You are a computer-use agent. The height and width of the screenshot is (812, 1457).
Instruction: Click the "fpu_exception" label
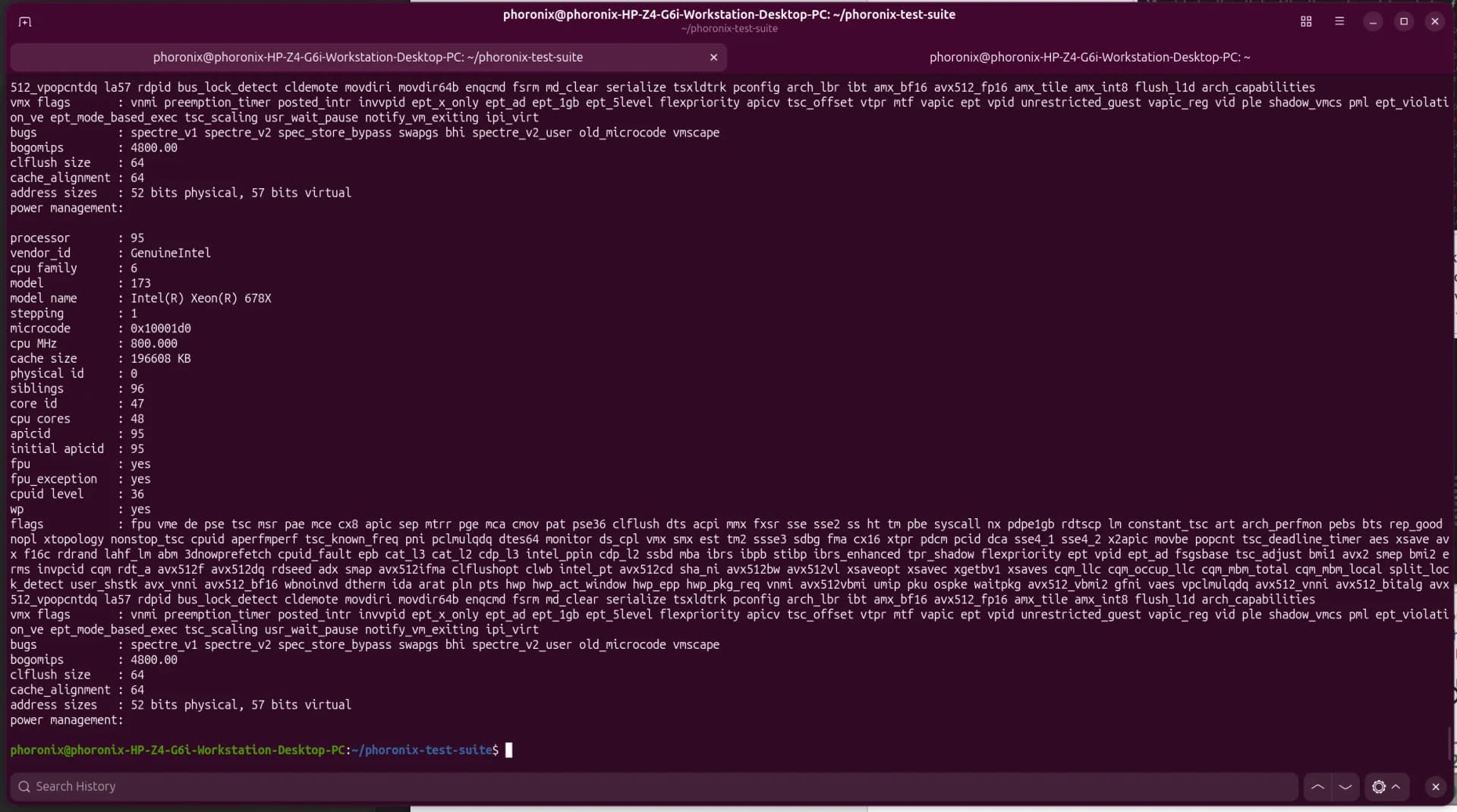tap(53, 480)
